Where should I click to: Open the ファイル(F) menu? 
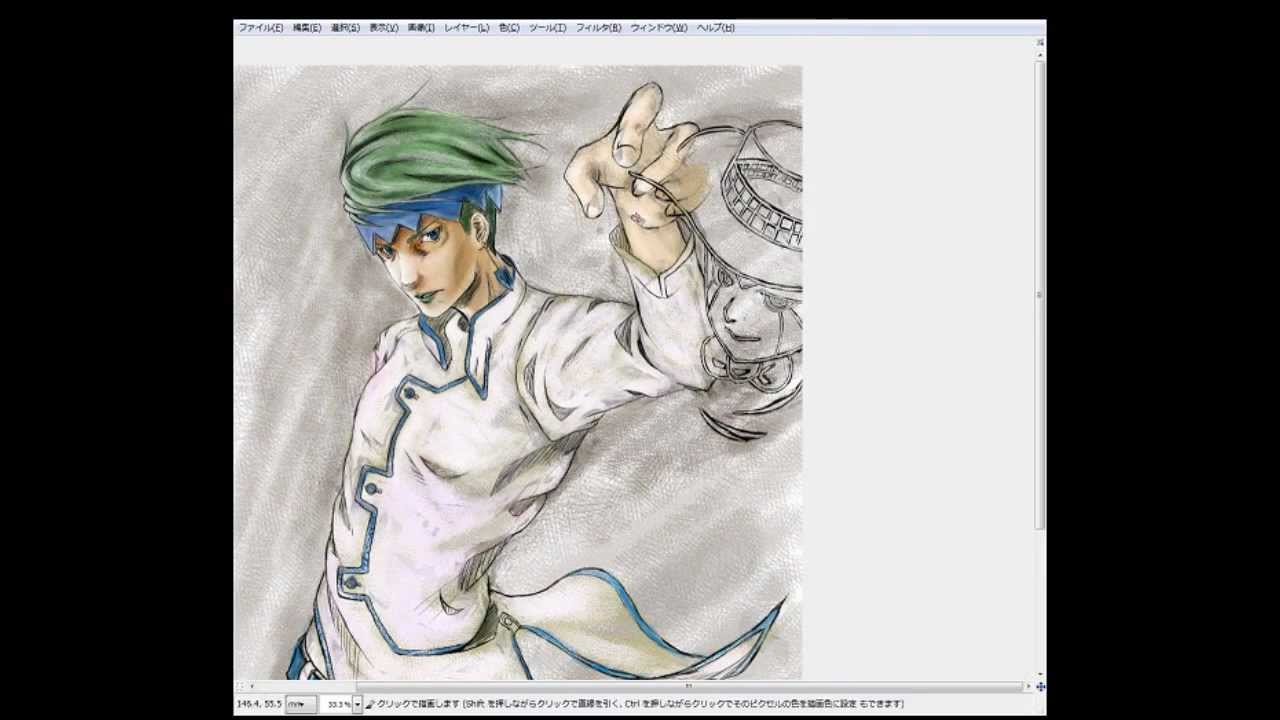click(x=260, y=28)
